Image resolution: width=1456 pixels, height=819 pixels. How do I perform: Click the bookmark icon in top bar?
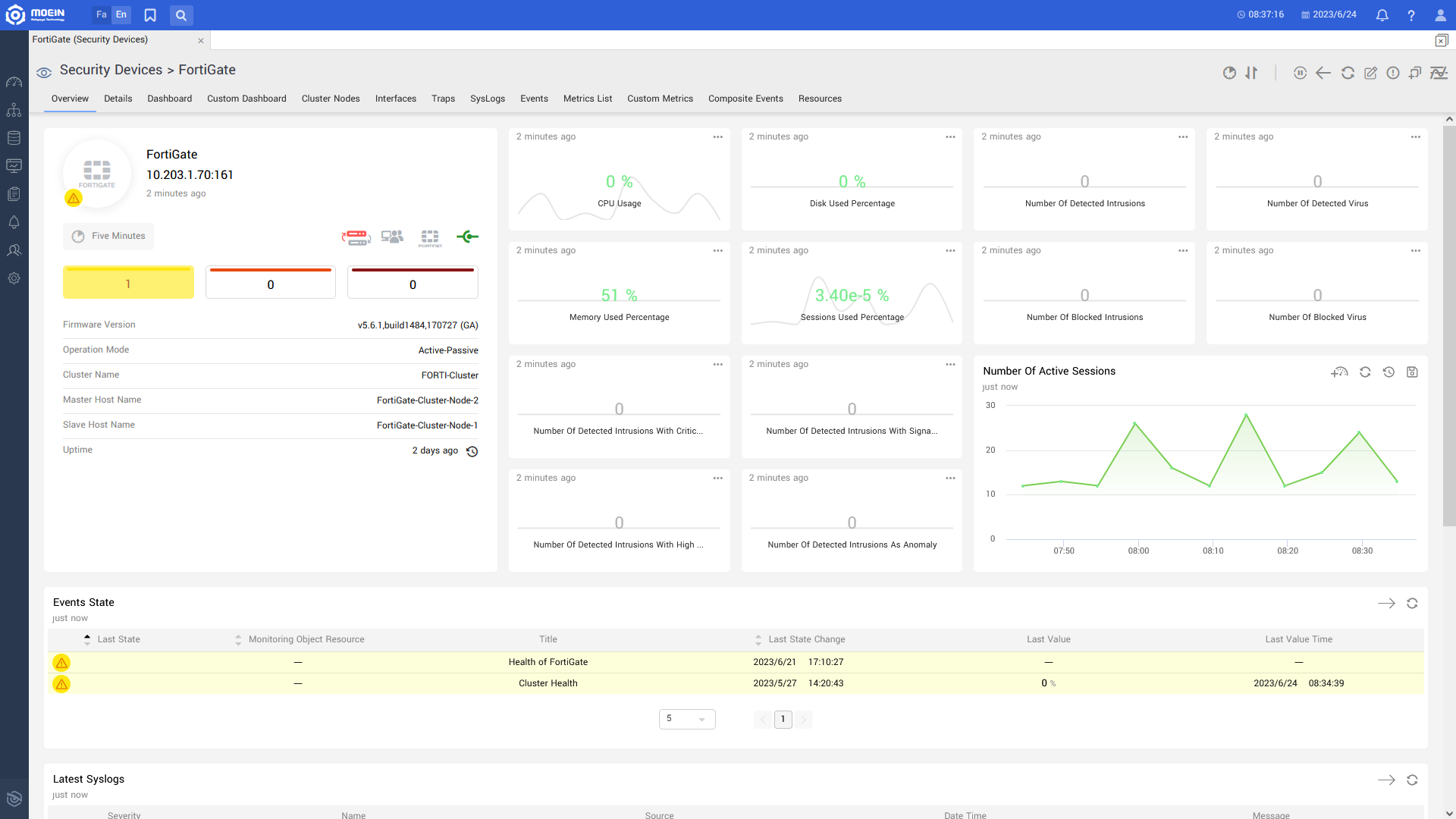coord(150,15)
